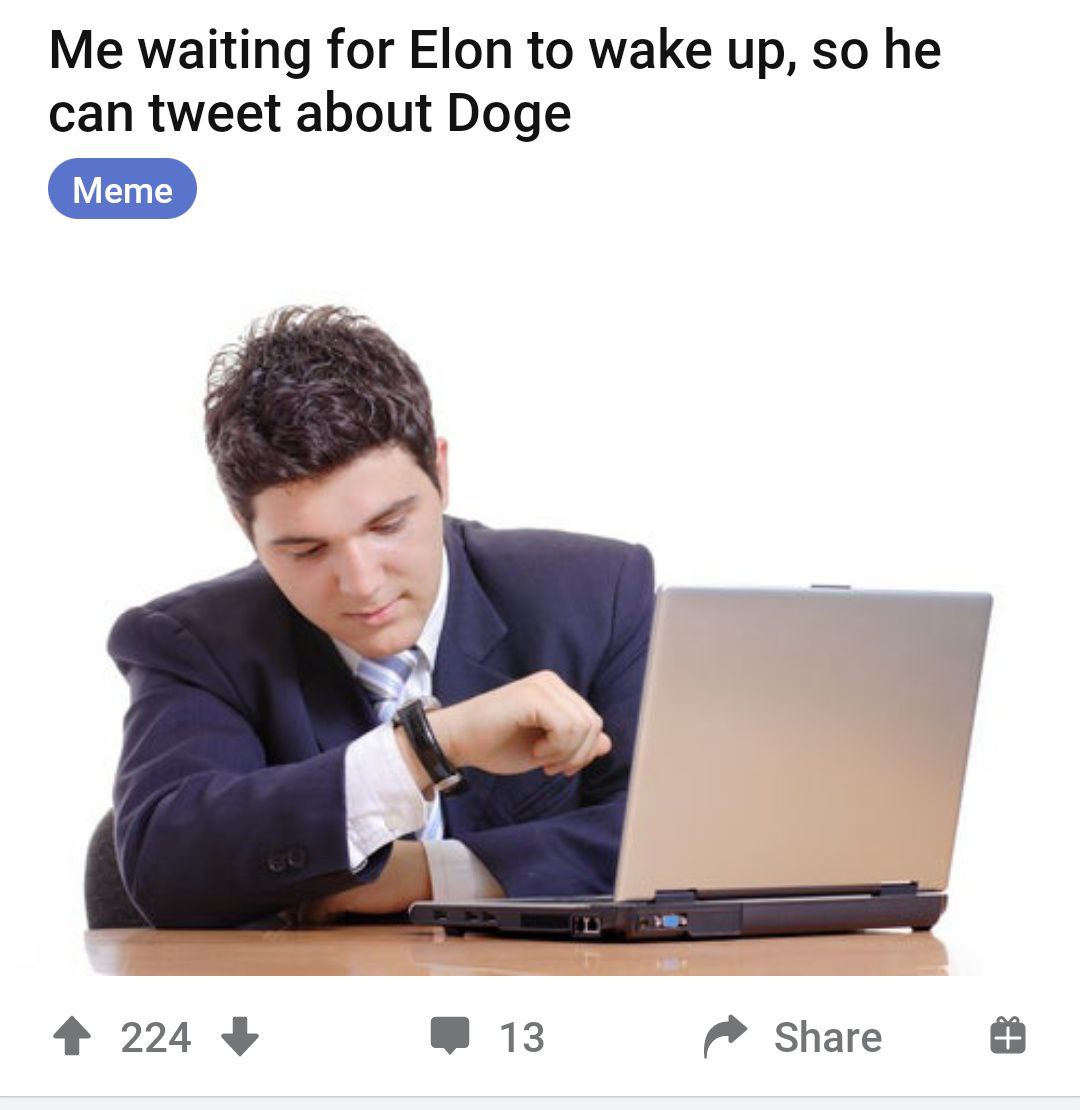
Task: Click the wooden desk surface in the photo
Action: point(517,953)
